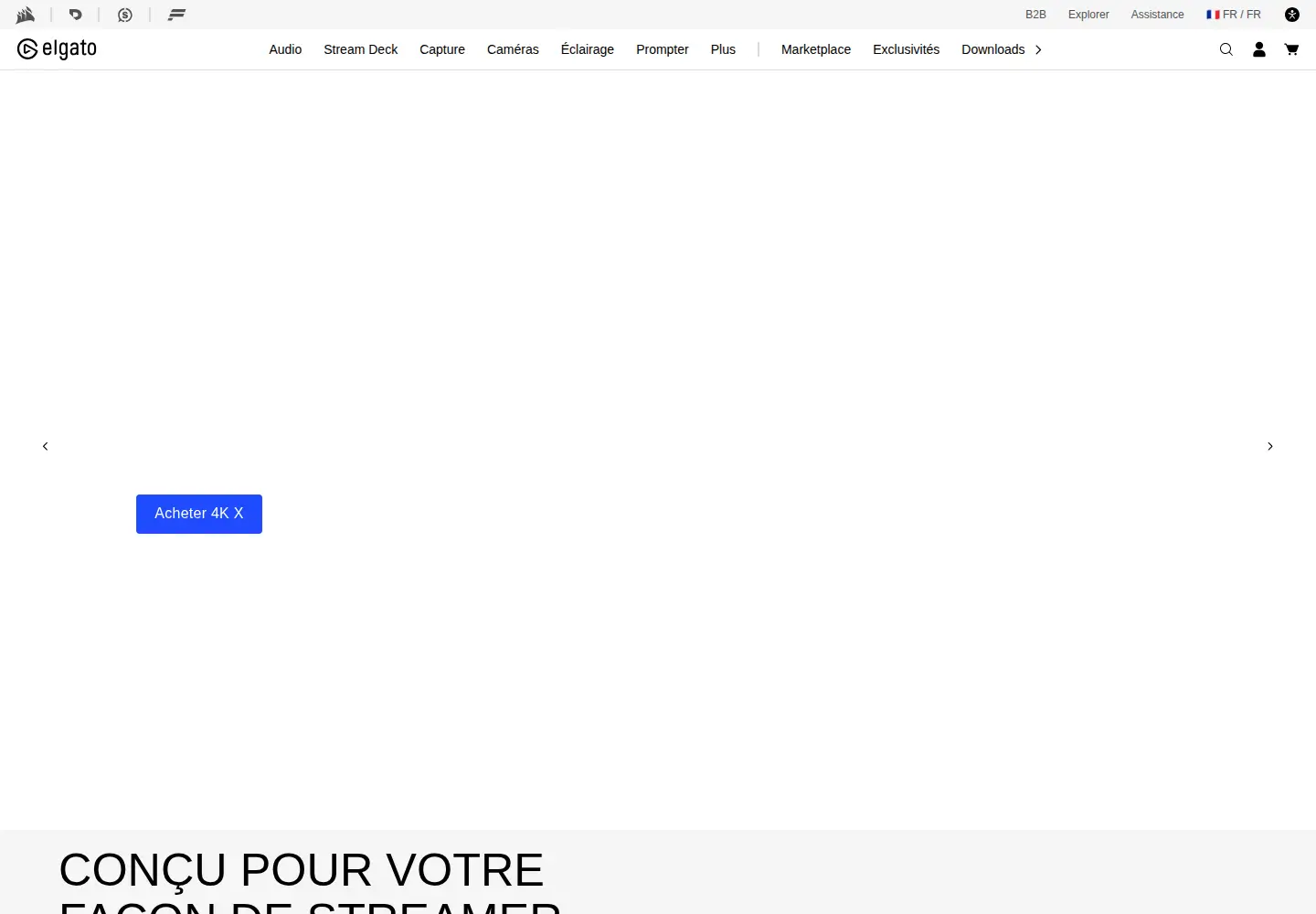Open the user account icon
The height and width of the screenshot is (914, 1316).
(1259, 49)
